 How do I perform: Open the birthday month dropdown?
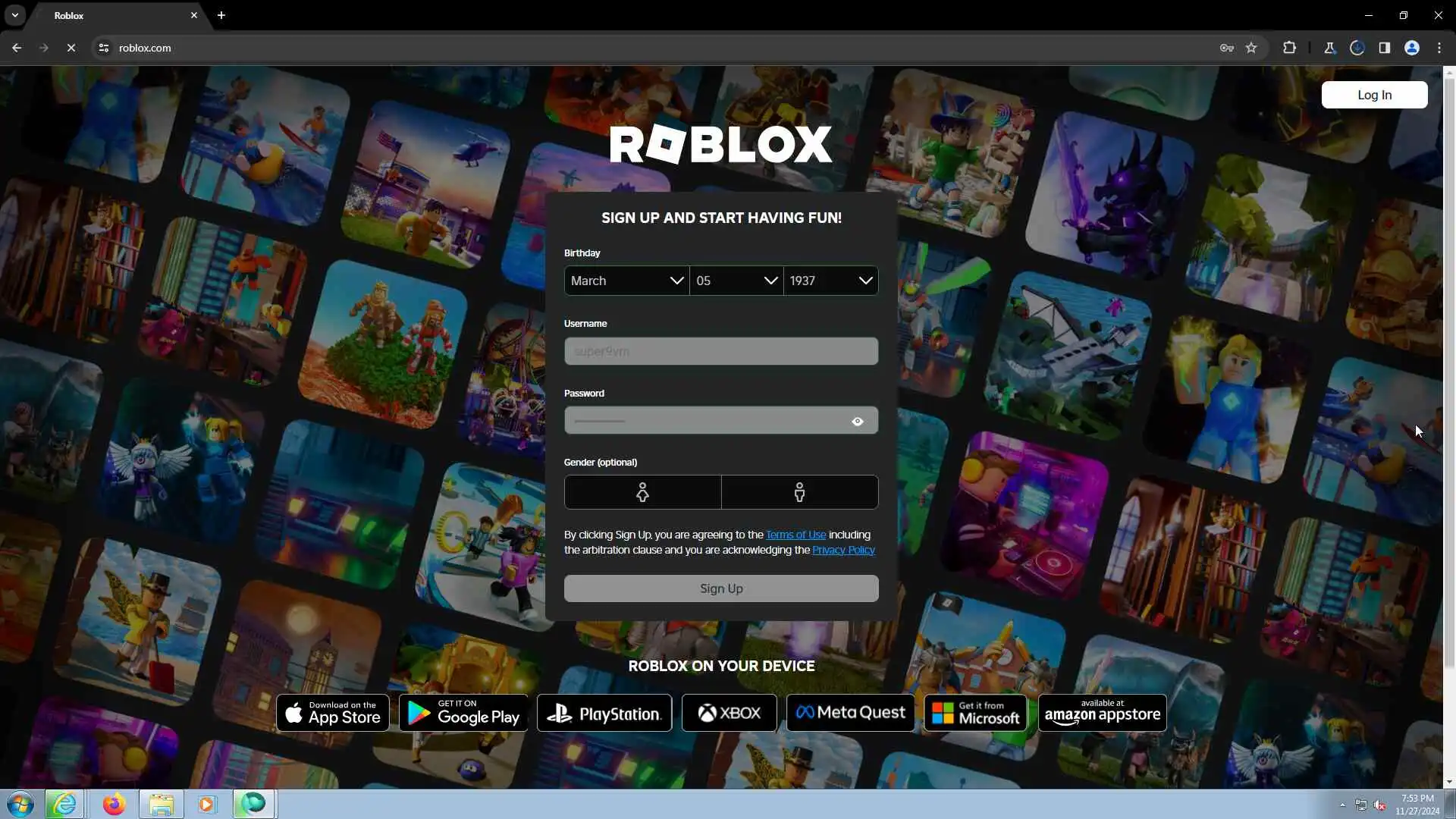pos(626,281)
